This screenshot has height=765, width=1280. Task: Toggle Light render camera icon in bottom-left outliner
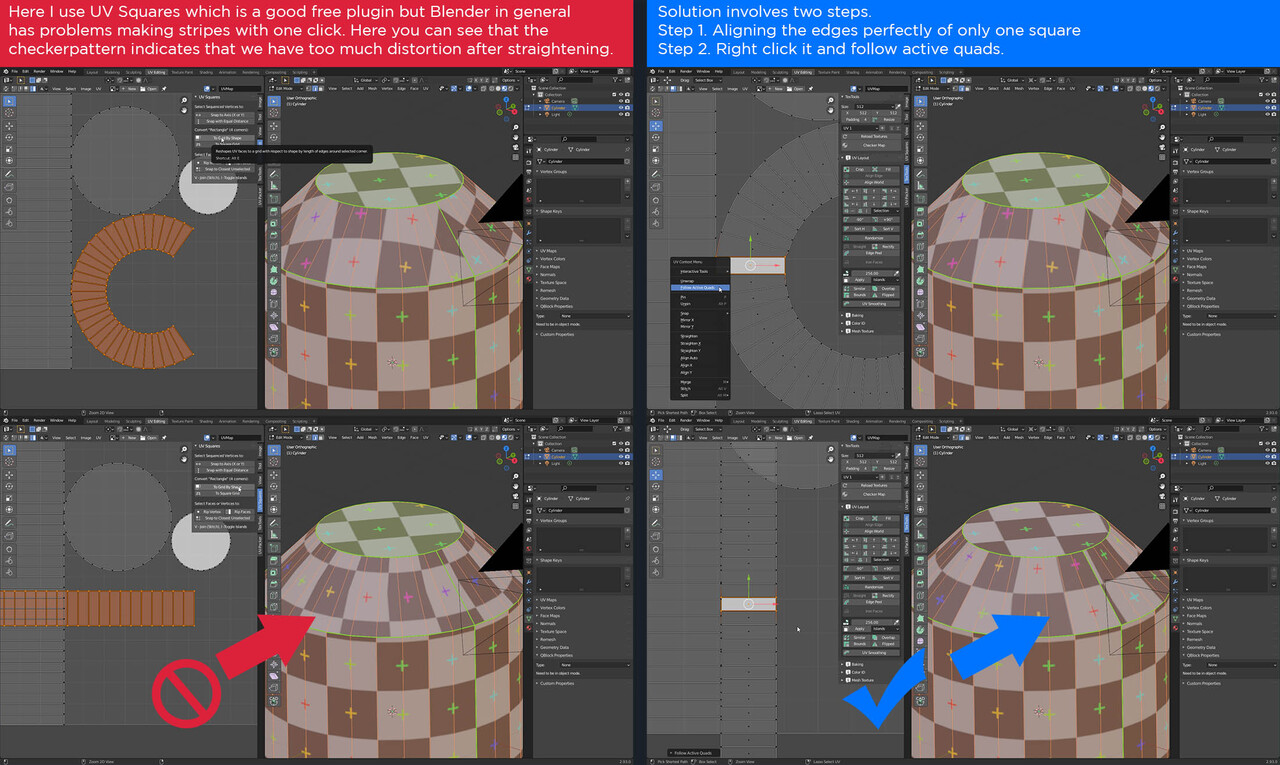tap(628, 464)
